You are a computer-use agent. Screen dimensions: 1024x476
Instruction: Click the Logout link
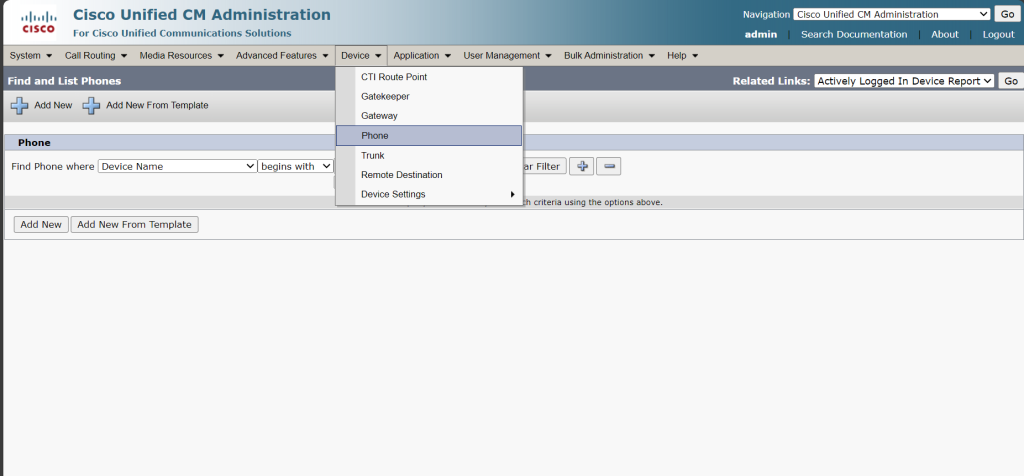click(998, 34)
